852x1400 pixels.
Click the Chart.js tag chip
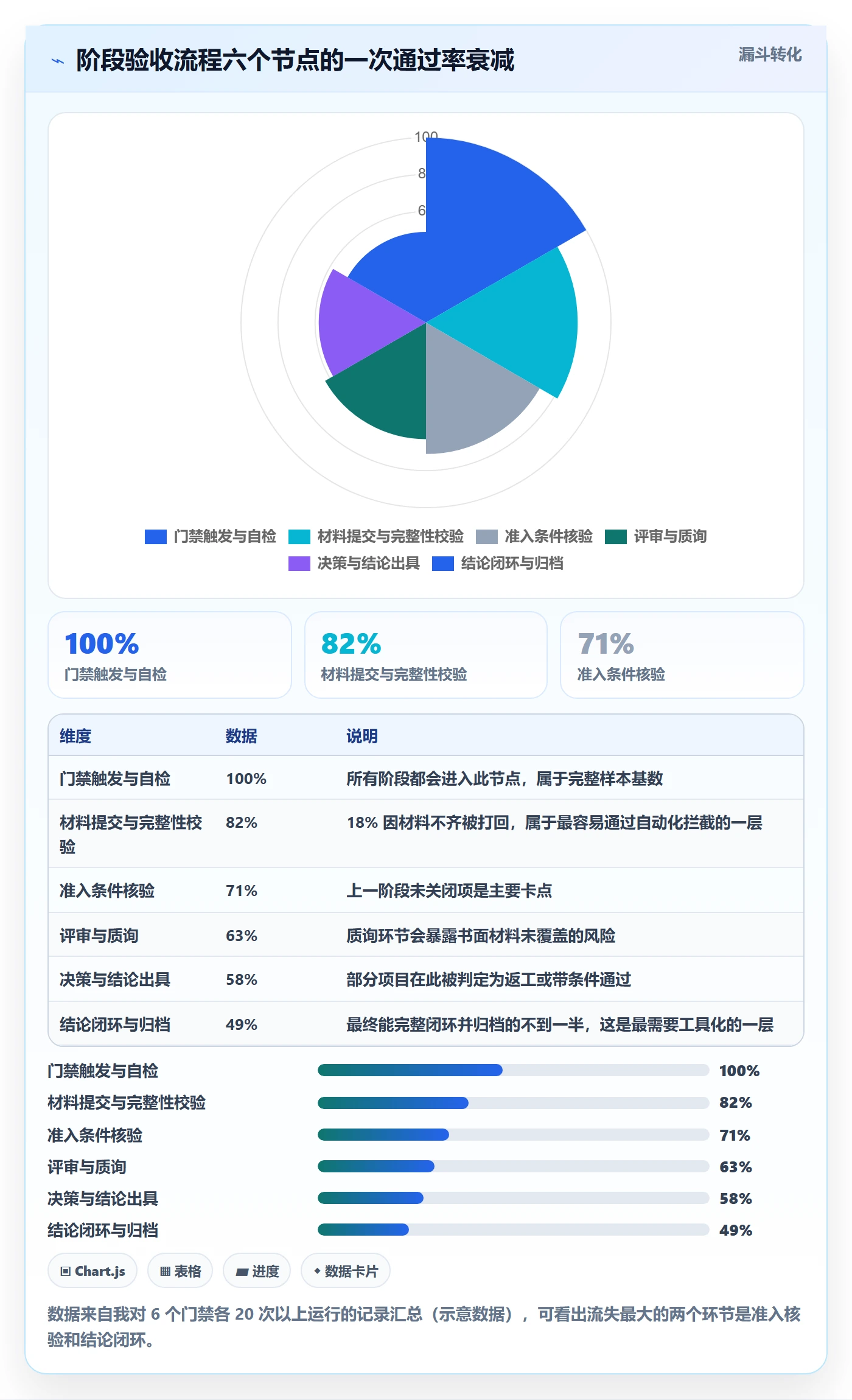point(93,1271)
